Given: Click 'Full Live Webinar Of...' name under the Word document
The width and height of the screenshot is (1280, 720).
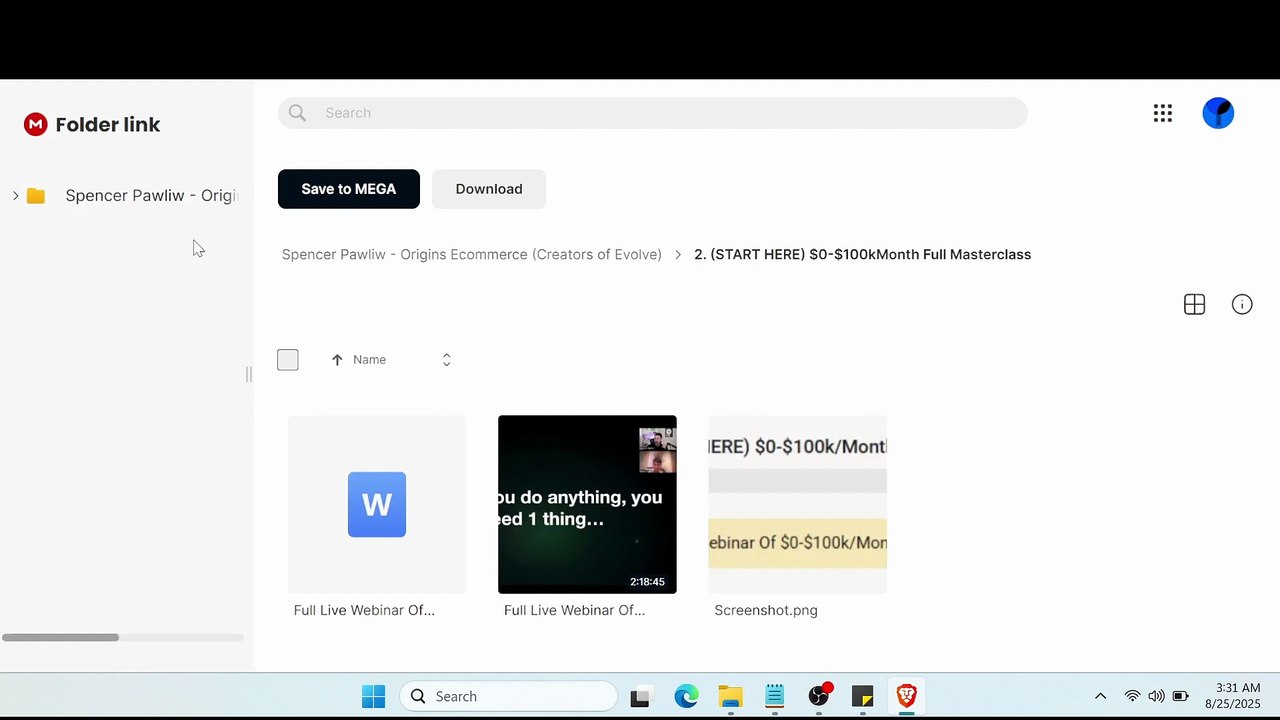Looking at the screenshot, I should (364, 610).
